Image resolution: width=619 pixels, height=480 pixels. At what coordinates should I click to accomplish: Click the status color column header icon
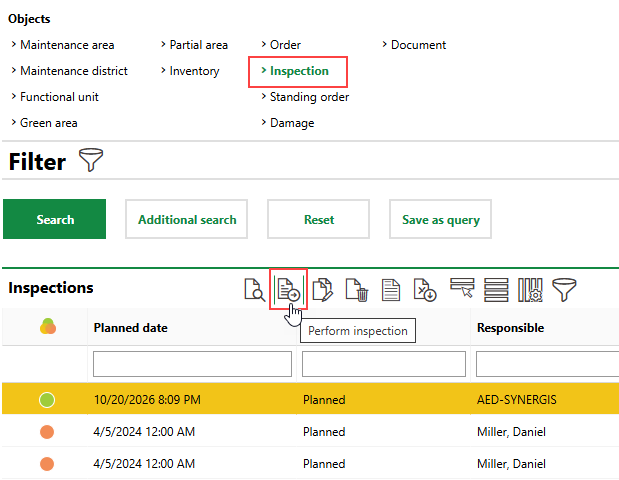point(47,328)
